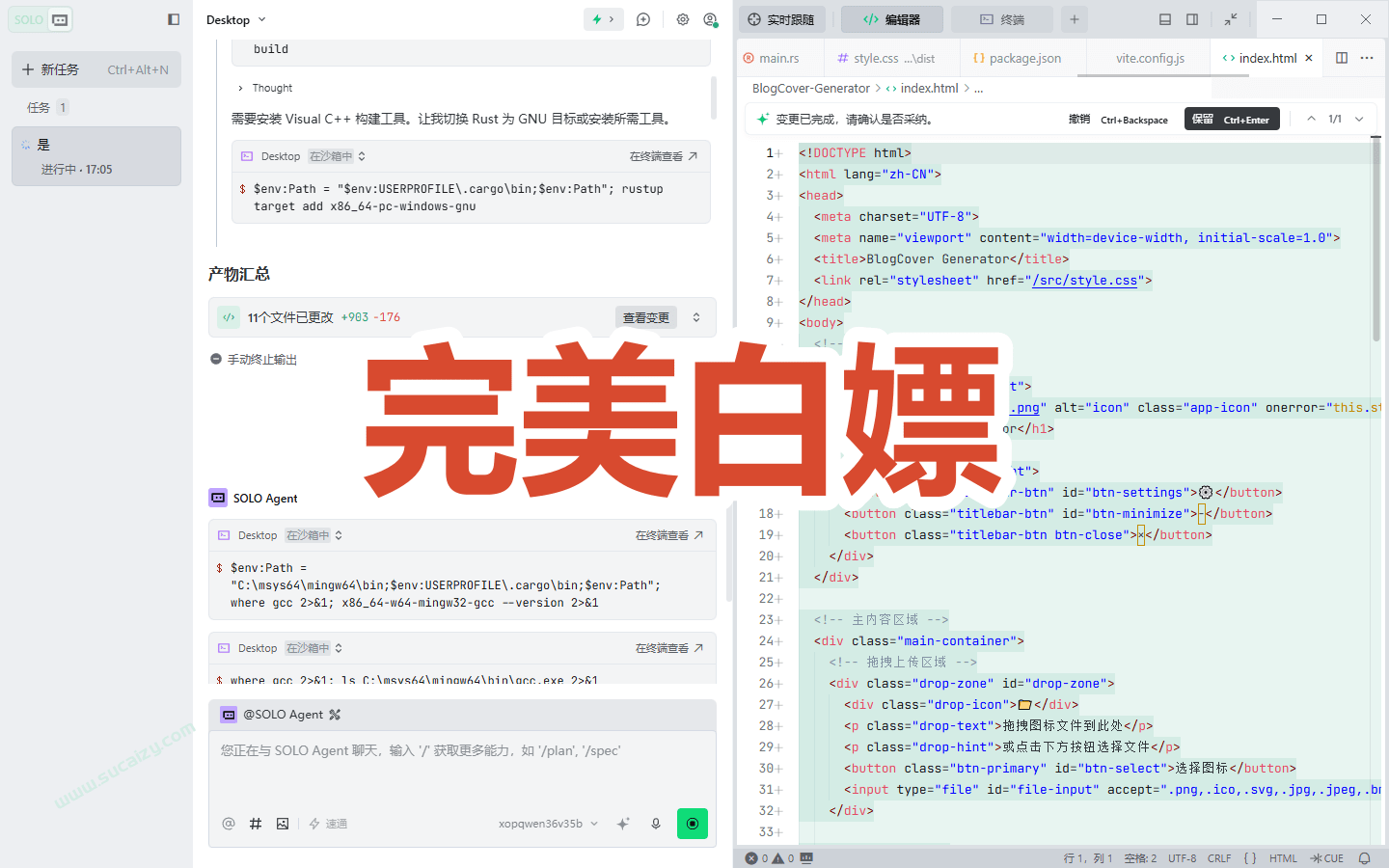This screenshot has height=868, width=1389.
Task: Click 查看变更 to review changes
Action: click(646, 317)
